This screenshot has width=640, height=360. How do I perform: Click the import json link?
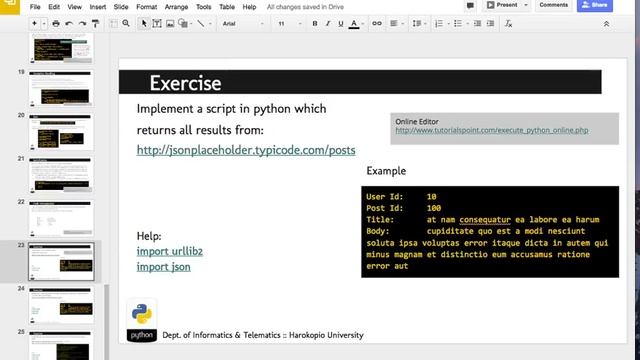(163, 267)
